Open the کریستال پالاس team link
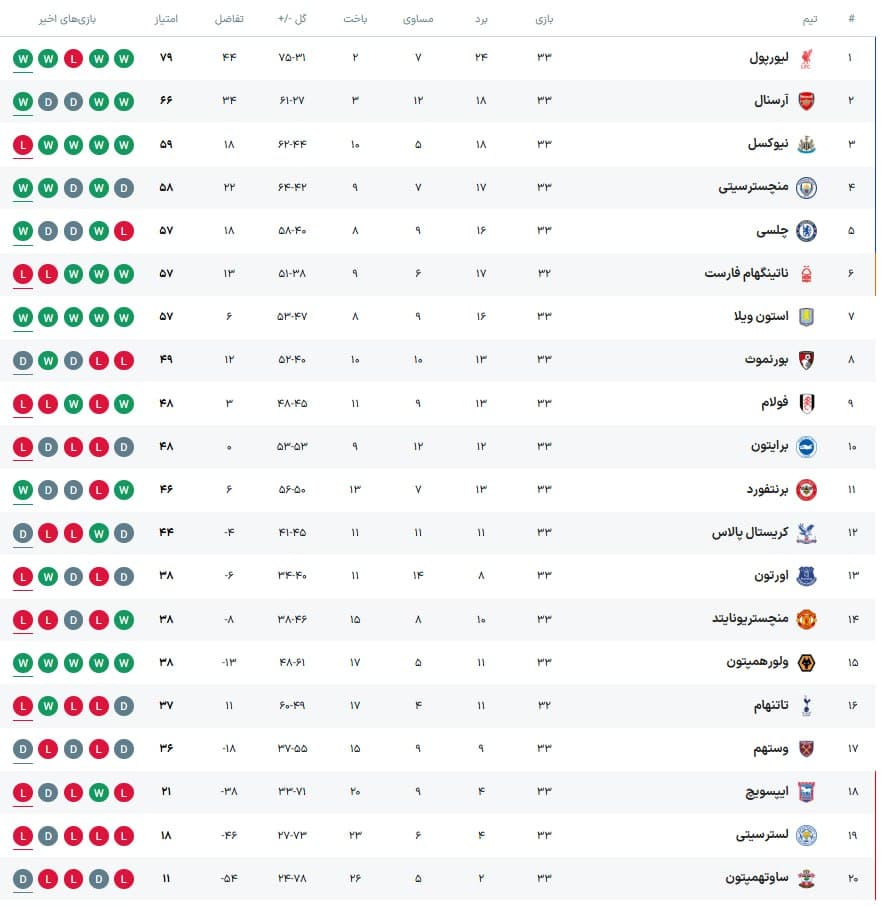The width and height of the screenshot is (883, 907). (x=750, y=532)
